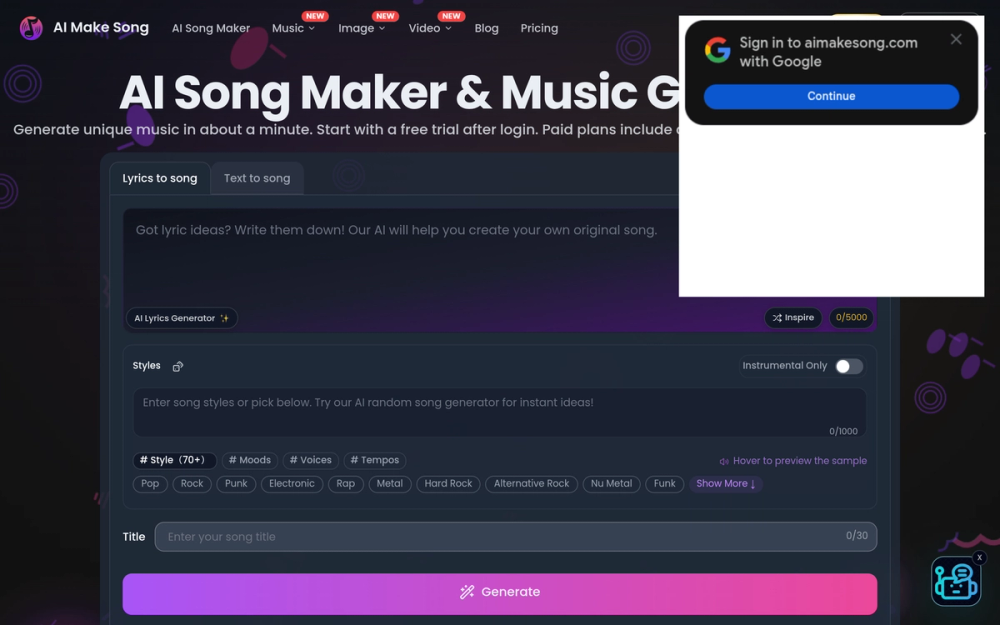Screen dimensions: 1000x625
Task: Switch to the Lyrics to song tab
Action: 159,179
